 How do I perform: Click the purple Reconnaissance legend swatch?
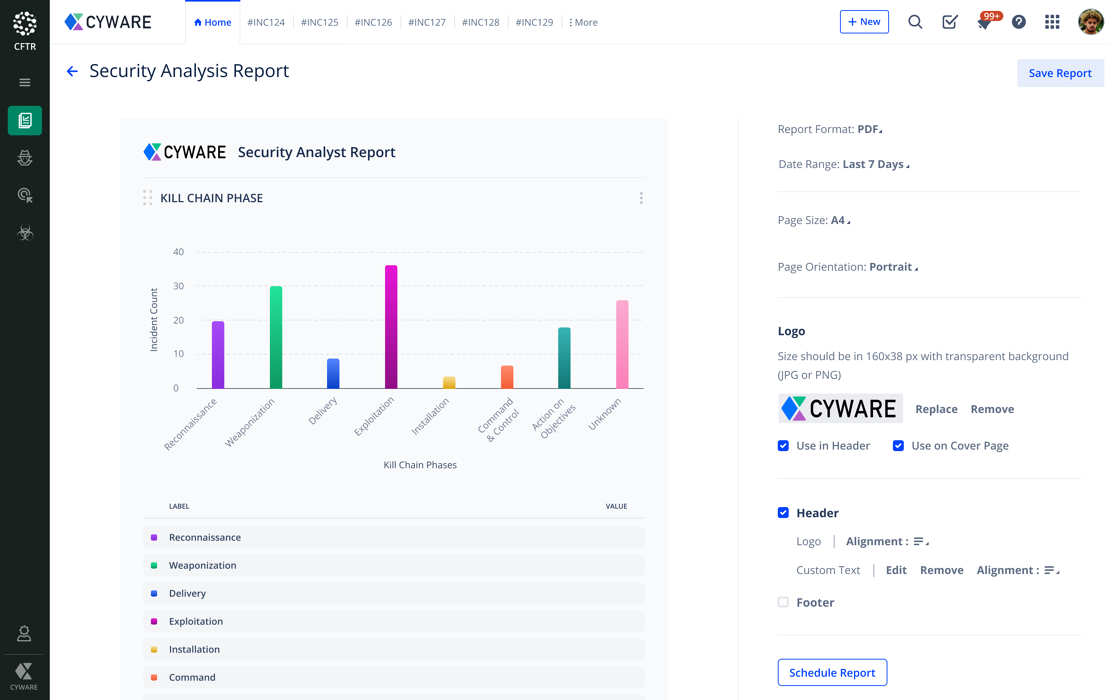point(154,538)
